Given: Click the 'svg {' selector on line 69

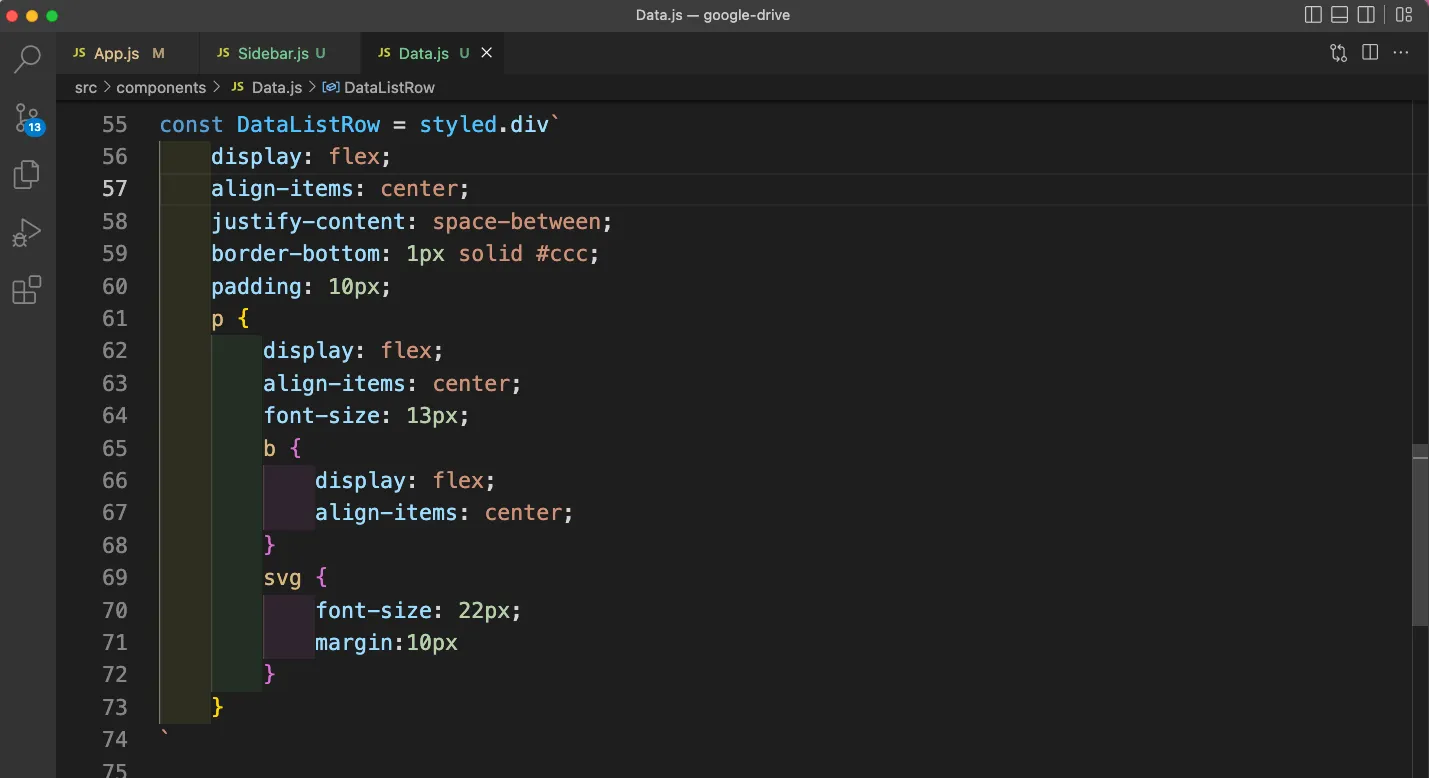Looking at the screenshot, I should tap(295, 578).
